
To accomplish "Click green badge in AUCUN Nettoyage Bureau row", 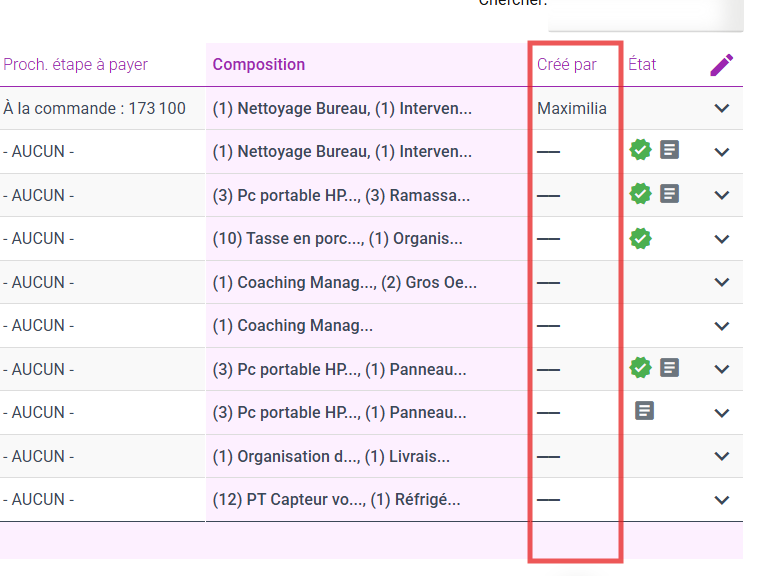I will coord(640,150).
